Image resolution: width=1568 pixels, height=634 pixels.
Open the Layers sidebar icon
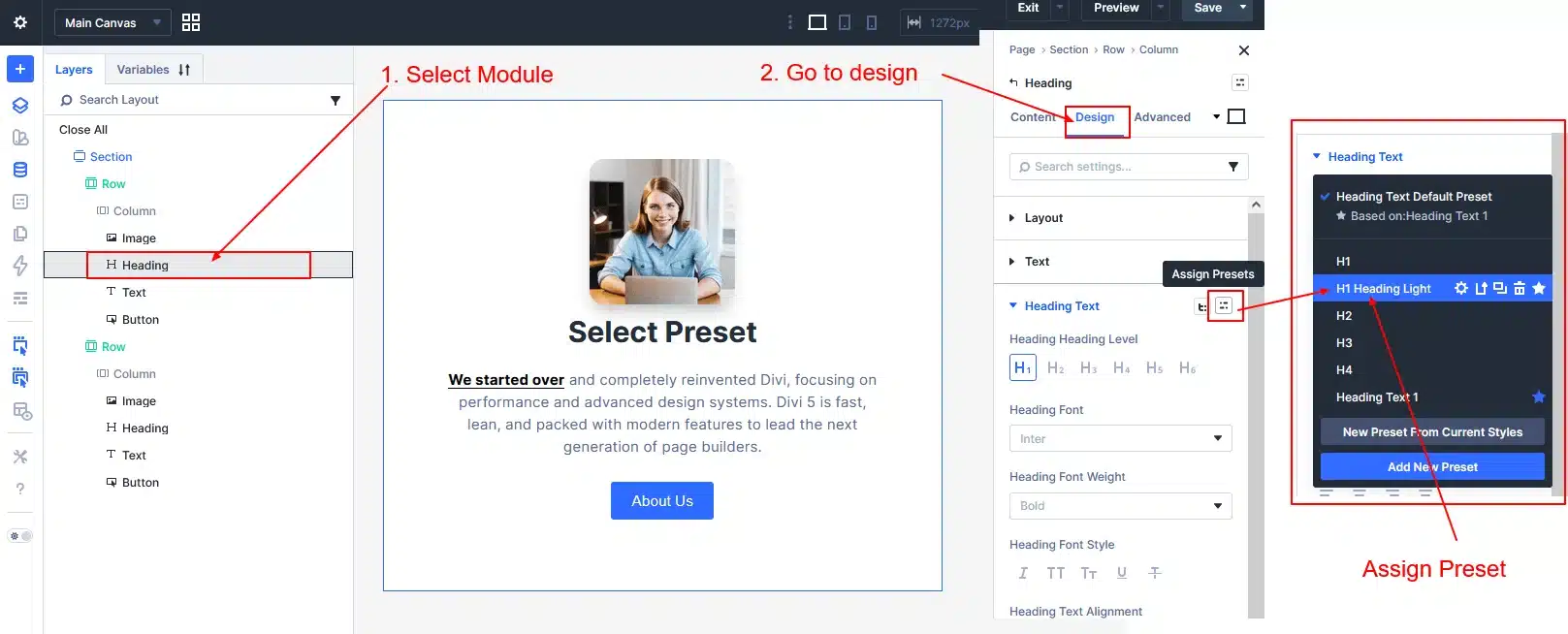(x=20, y=105)
